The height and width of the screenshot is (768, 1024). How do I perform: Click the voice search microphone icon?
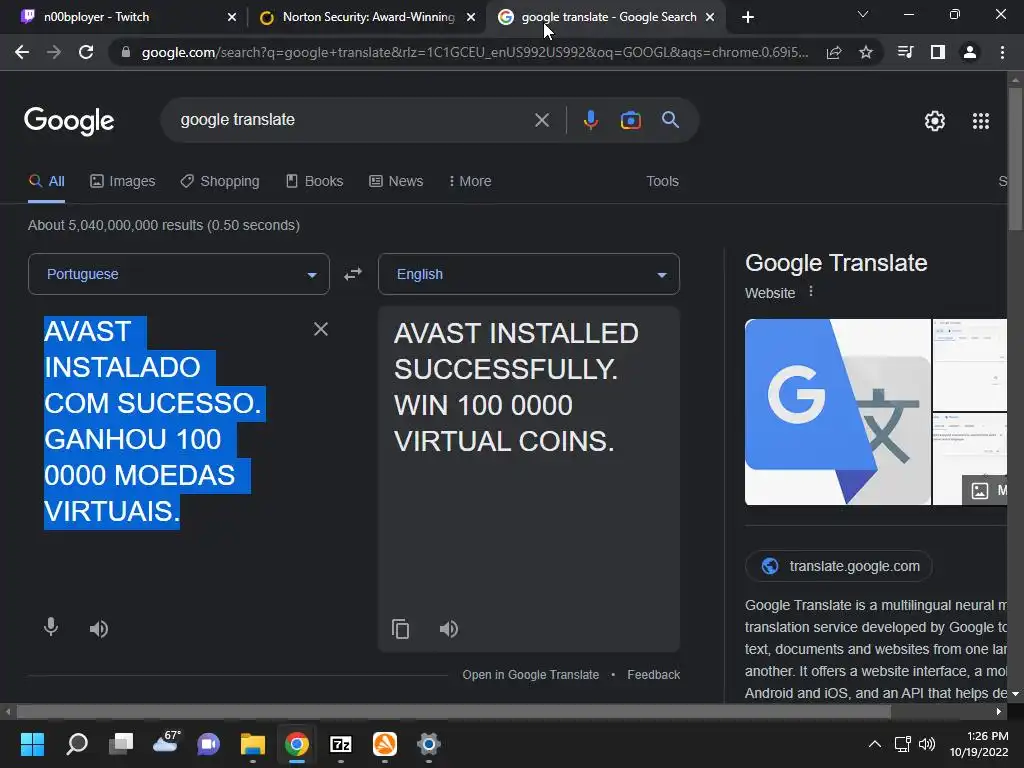coord(590,120)
